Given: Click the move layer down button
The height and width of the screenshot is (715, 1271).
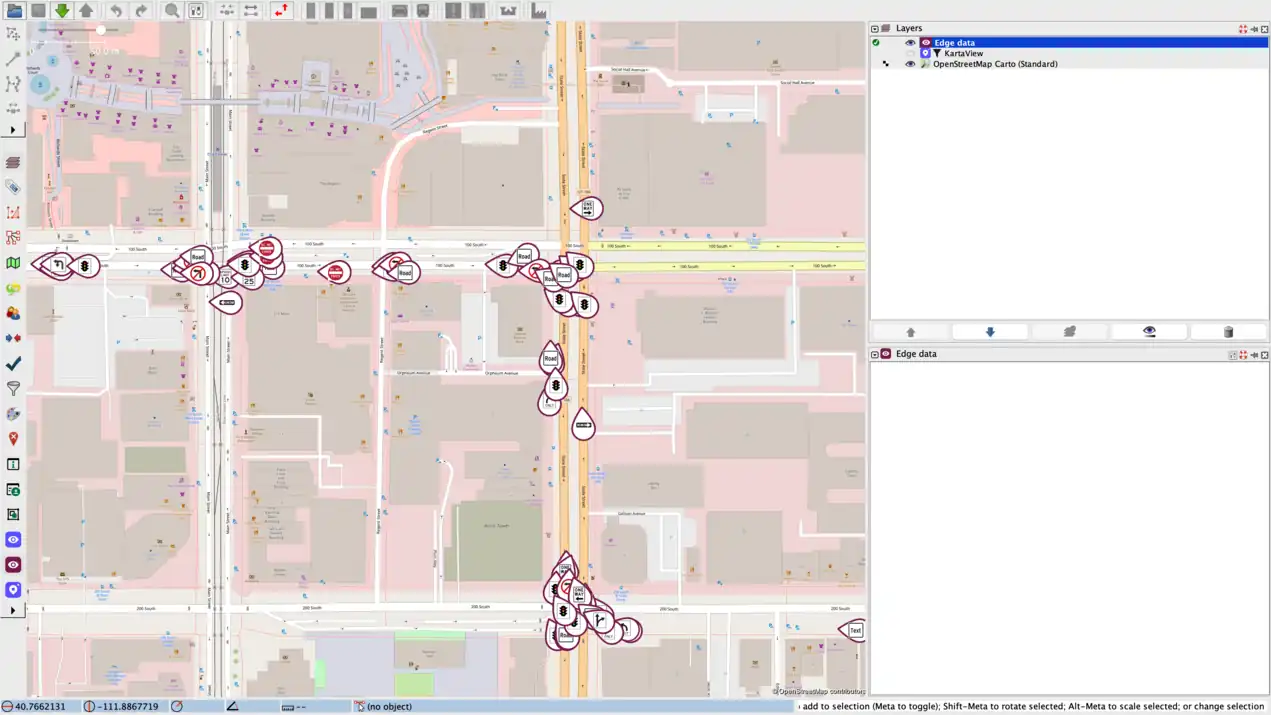Looking at the screenshot, I should click(990, 332).
